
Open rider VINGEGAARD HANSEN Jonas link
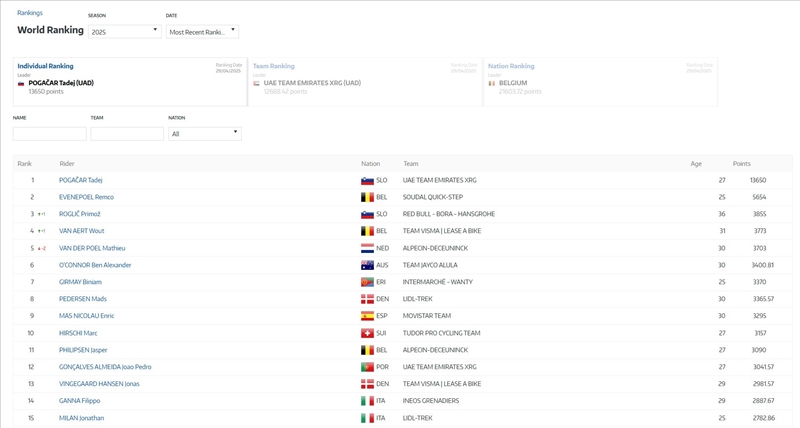point(99,384)
